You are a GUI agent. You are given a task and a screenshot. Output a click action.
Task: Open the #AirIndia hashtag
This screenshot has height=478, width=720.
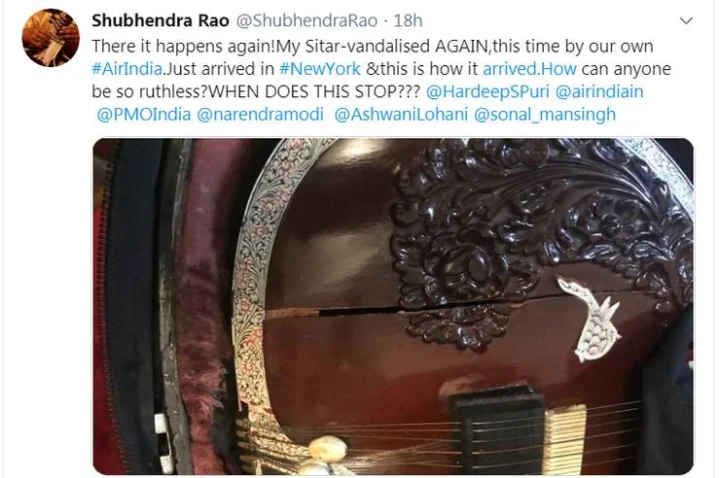click(127, 69)
